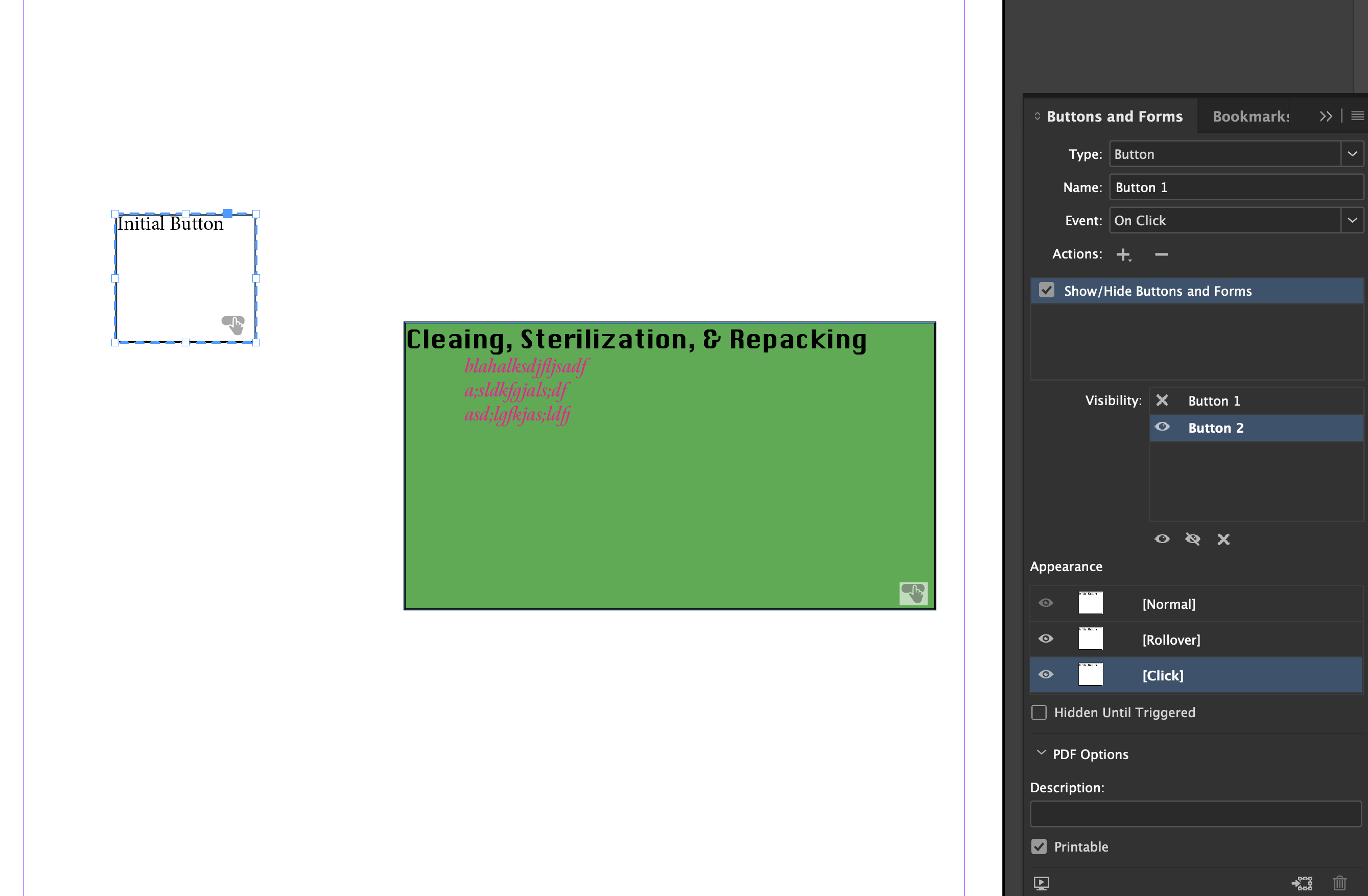Uncheck the Show/Hide Buttons and Forms action

1047,290
